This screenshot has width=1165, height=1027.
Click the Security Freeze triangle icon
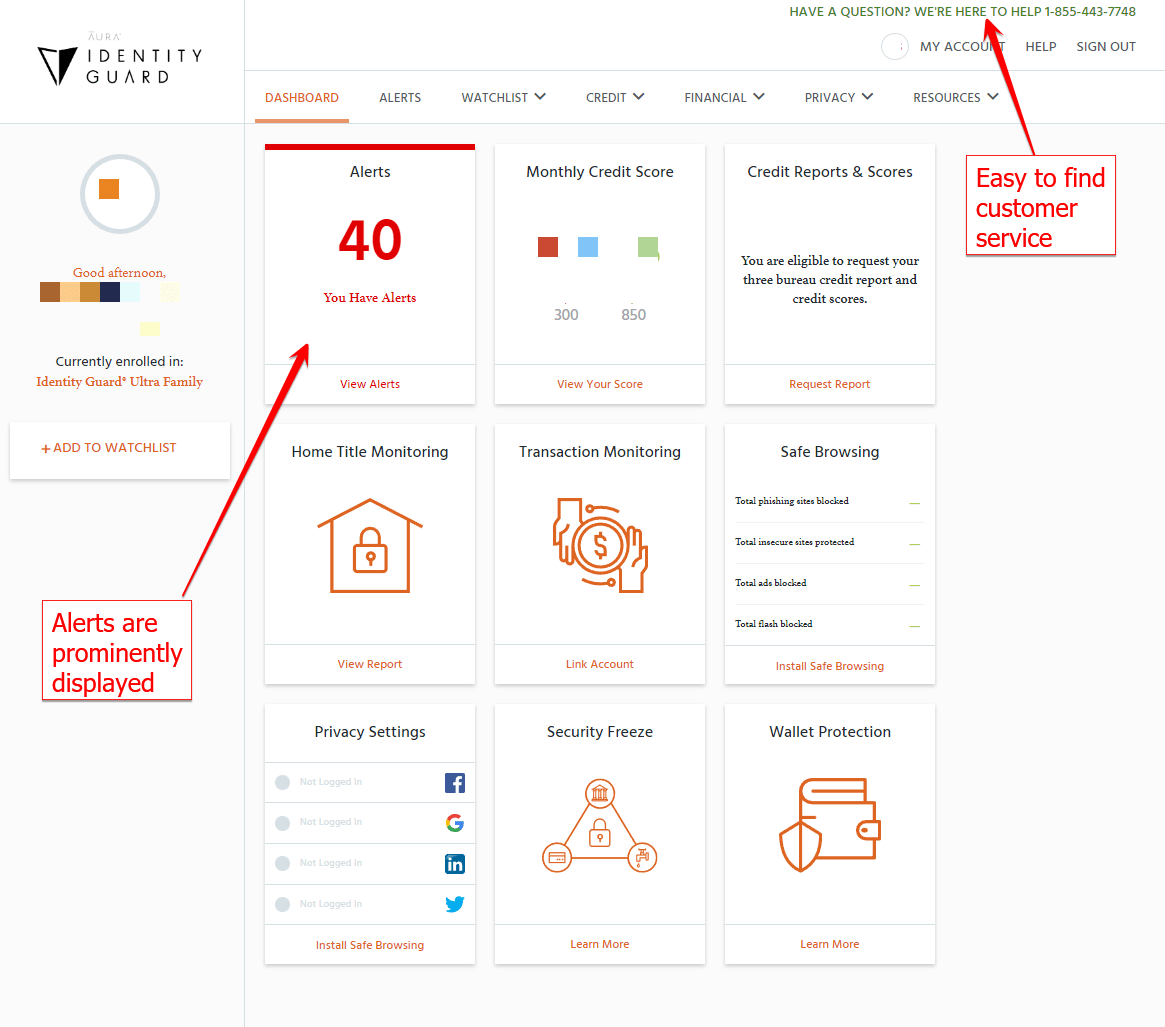(x=599, y=826)
